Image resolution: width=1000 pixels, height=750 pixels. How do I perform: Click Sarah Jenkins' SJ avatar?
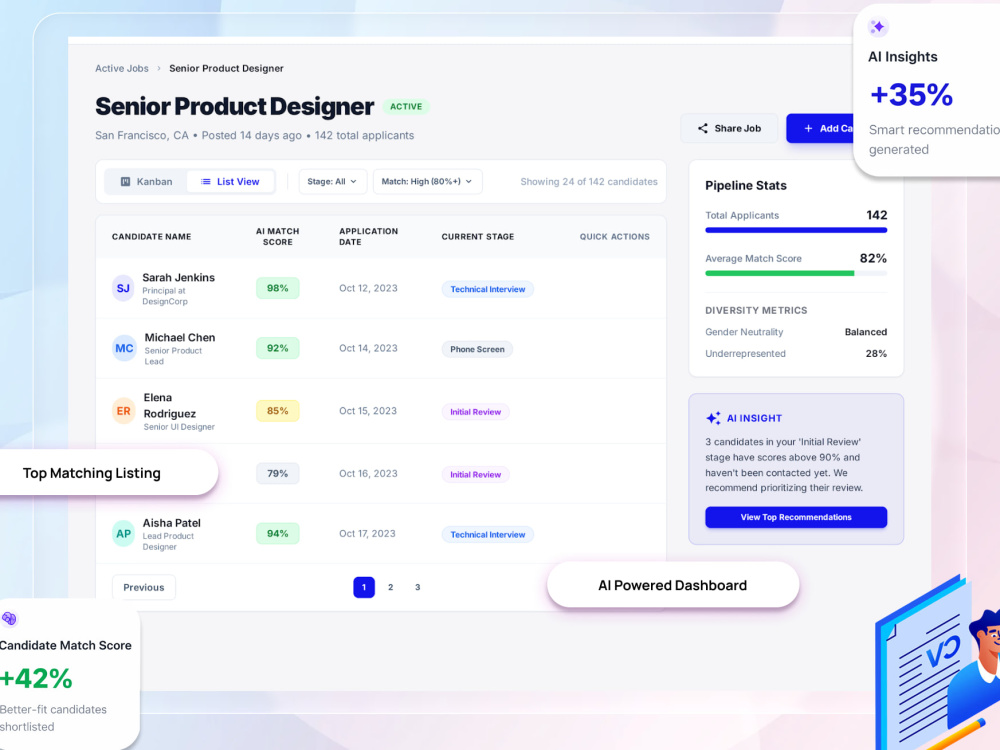[123, 288]
